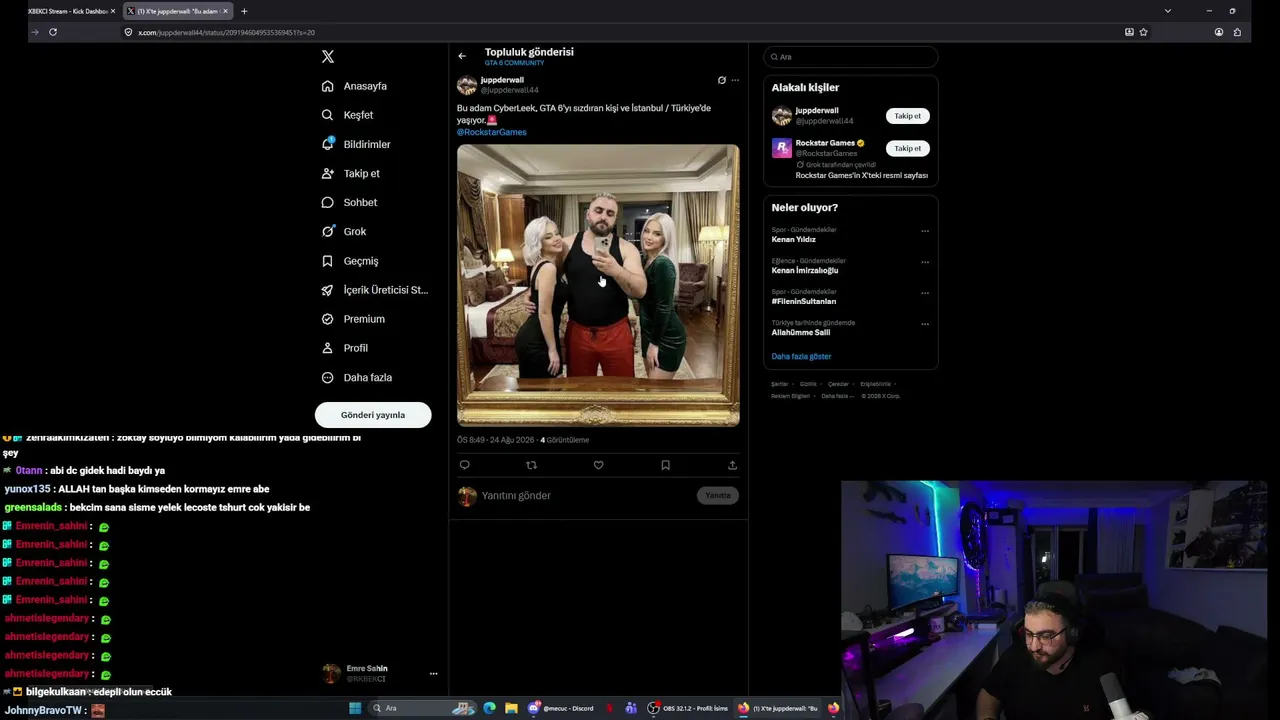The height and width of the screenshot is (720, 1280).
Task: Open Grok from sidebar
Action: pos(343,231)
